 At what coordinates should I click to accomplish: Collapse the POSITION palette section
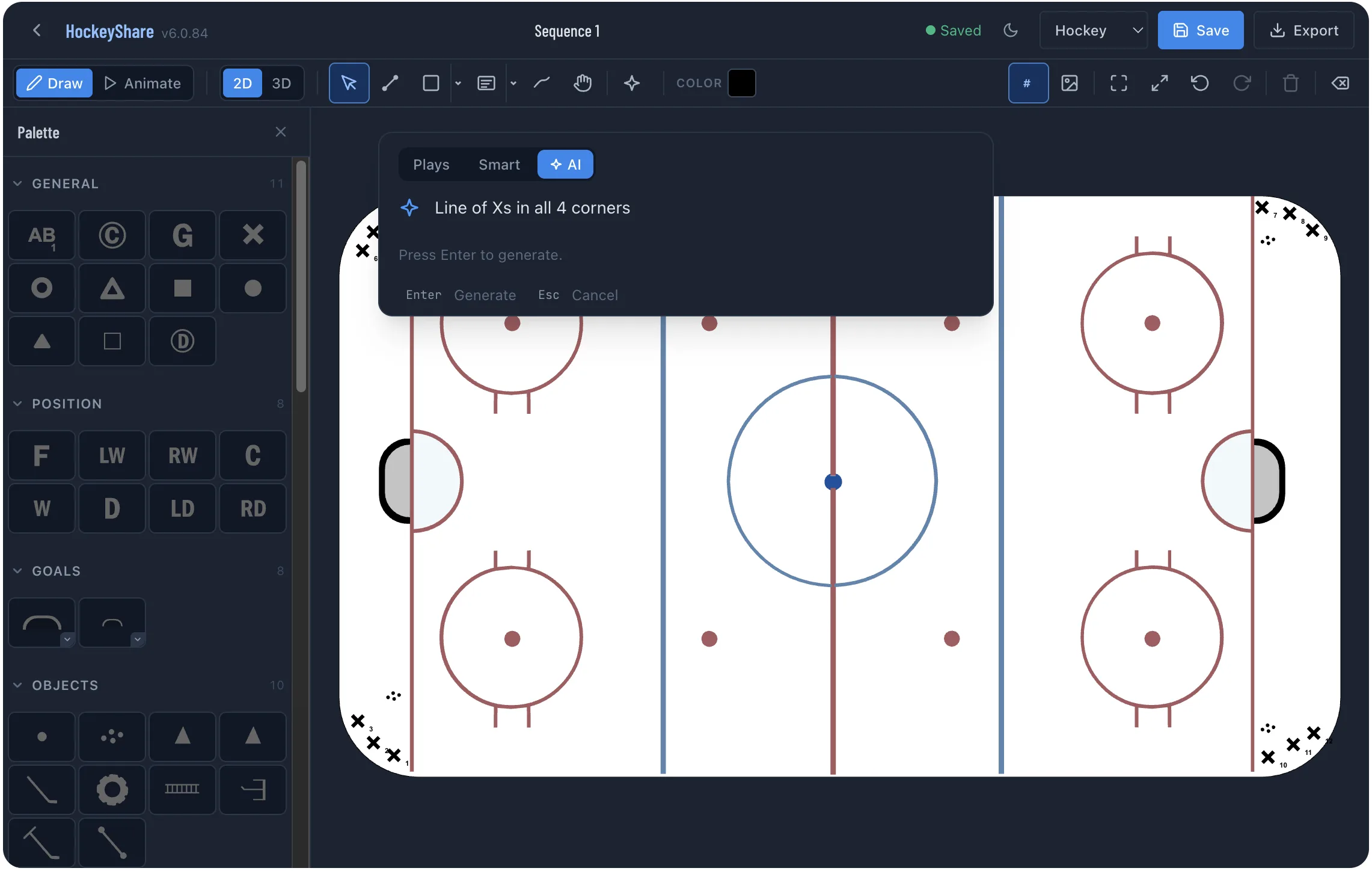pos(17,404)
